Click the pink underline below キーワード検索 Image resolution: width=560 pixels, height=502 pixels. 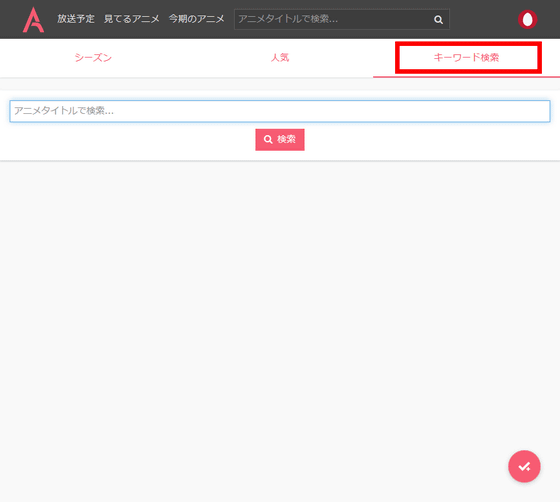click(466, 76)
